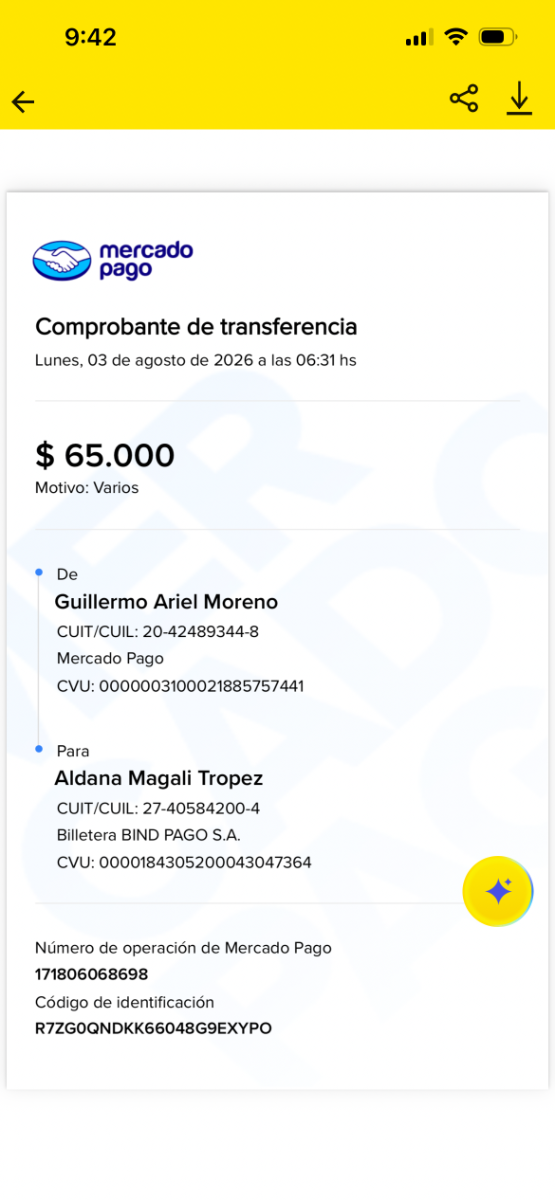The height and width of the screenshot is (1200, 555).
Task: Tap the Wi-Fi status icon
Action: pyautogui.click(x=456, y=38)
